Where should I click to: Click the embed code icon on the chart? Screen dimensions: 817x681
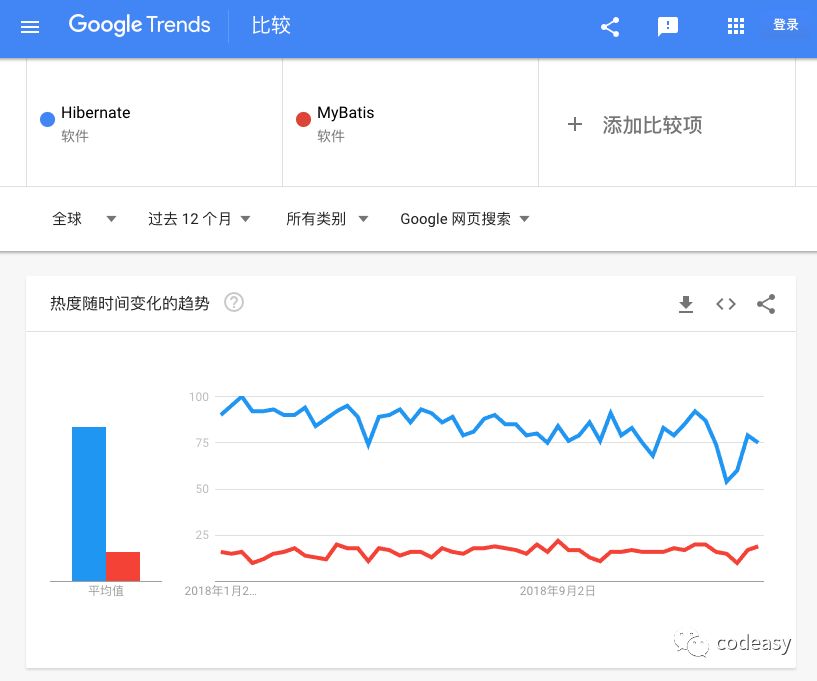725,303
